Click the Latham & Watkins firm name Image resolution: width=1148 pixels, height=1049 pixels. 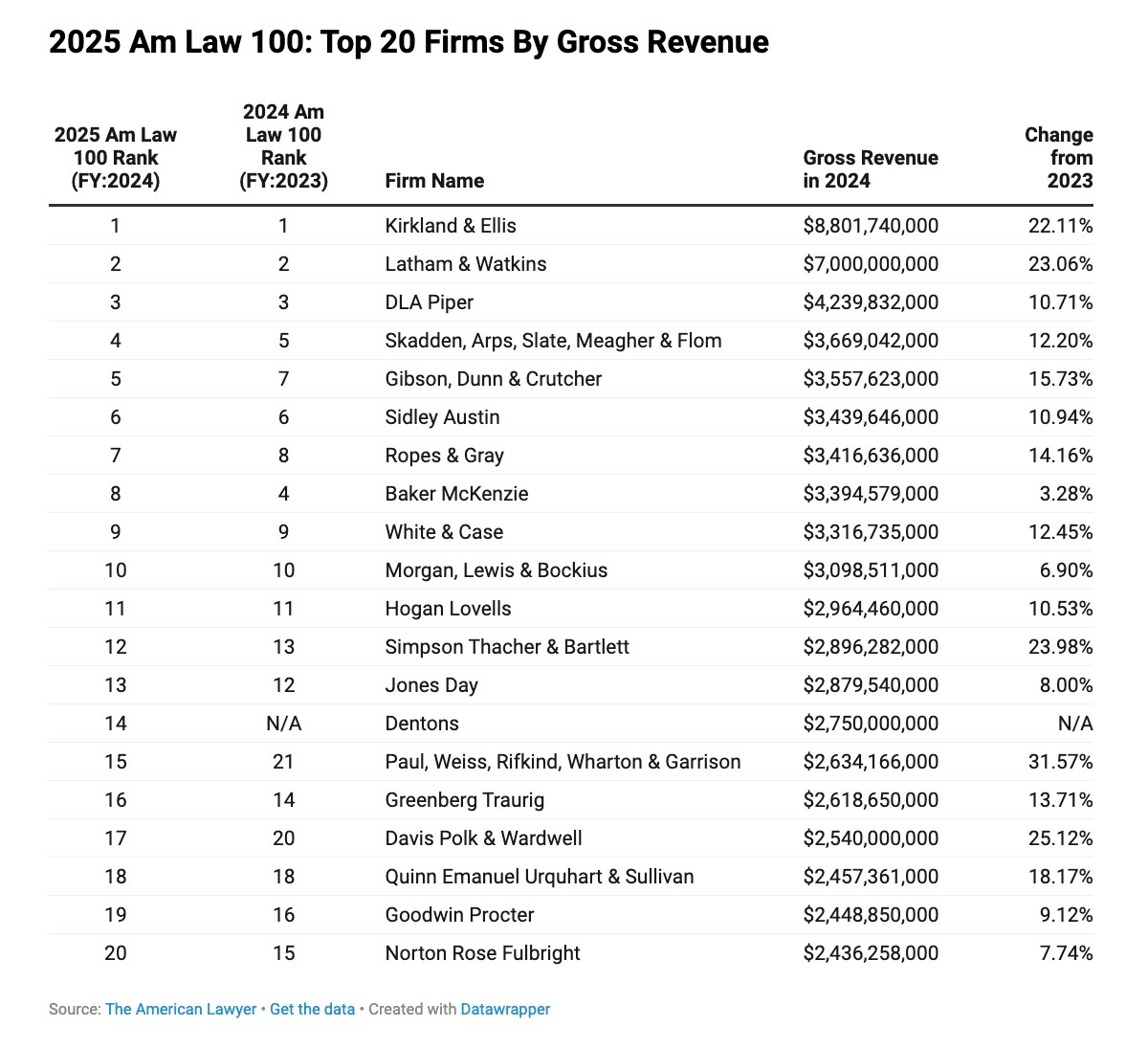coord(465,264)
